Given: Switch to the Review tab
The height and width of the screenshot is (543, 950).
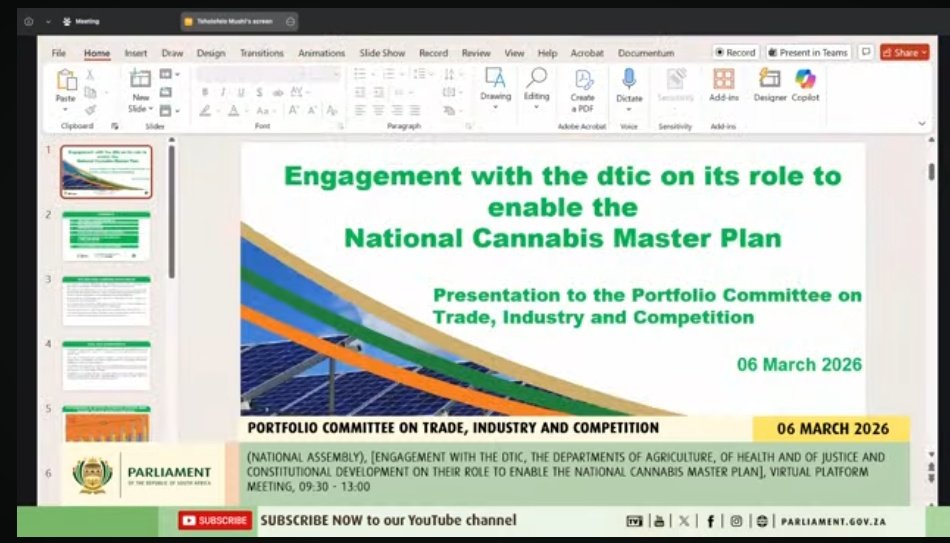Looking at the screenshot, I should [x=476, y=53].
